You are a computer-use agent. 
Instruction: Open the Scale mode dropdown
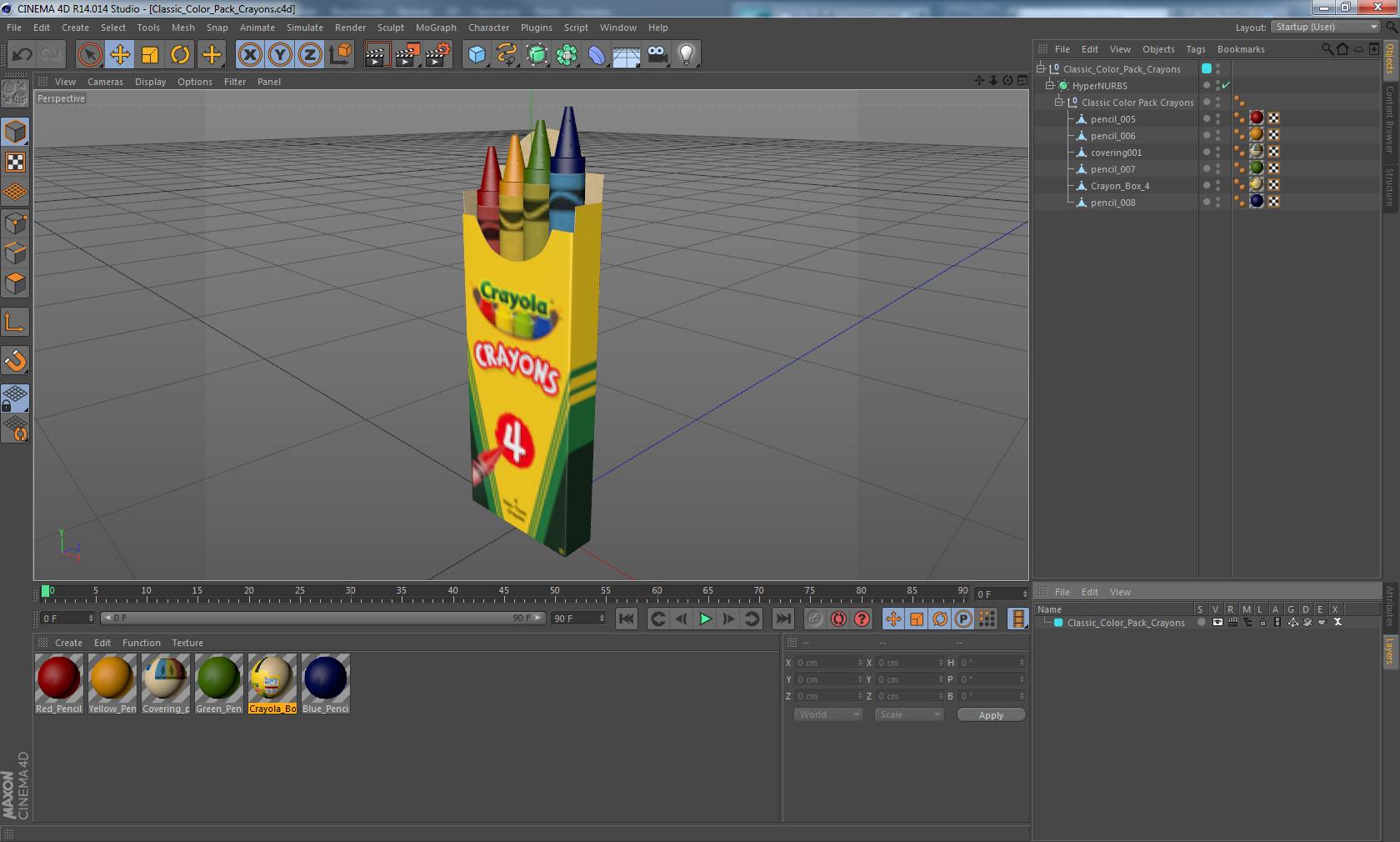[x=909, y=714]
